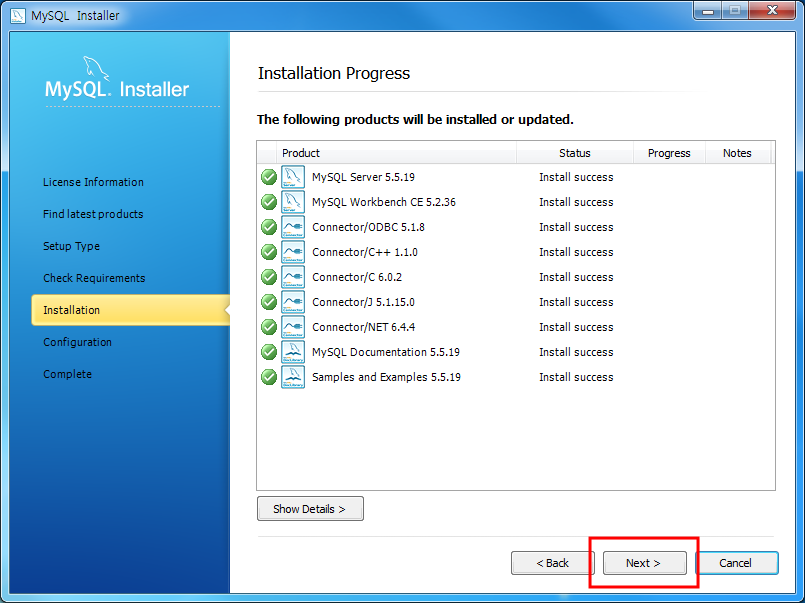Open the Configuration step in sidebar
The height and width of the screenshot is (603, 805).
(78, 342)
